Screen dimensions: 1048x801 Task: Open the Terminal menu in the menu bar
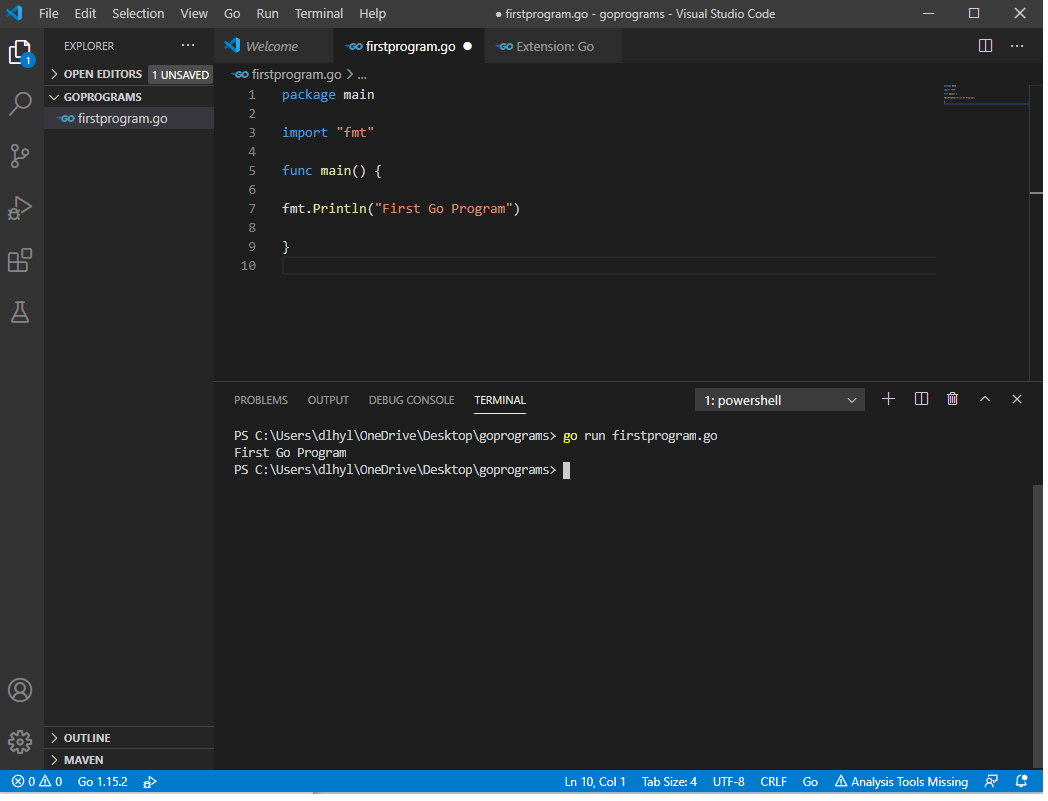tap(318, 13)
